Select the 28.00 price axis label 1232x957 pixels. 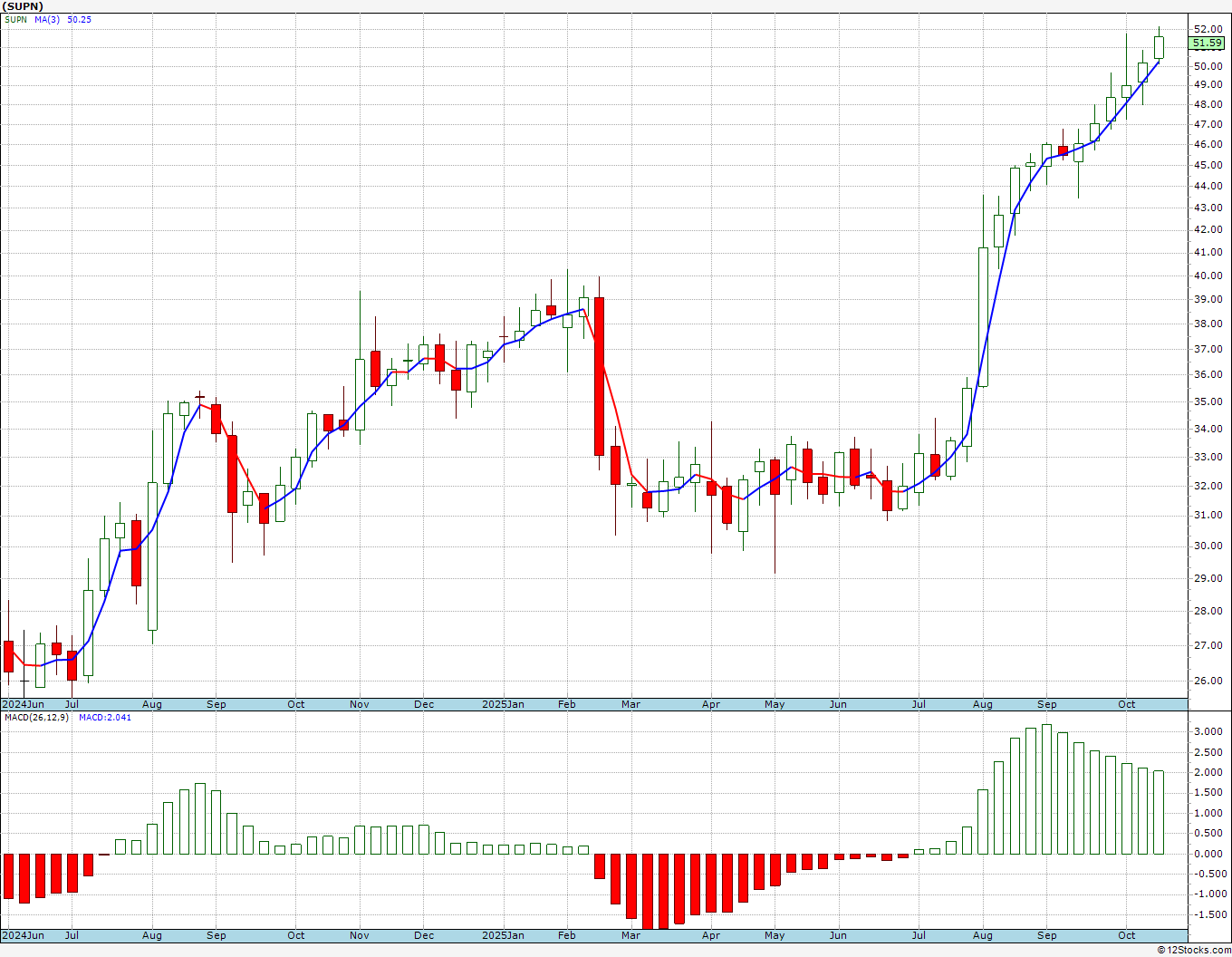click(x=1208, y=611)
